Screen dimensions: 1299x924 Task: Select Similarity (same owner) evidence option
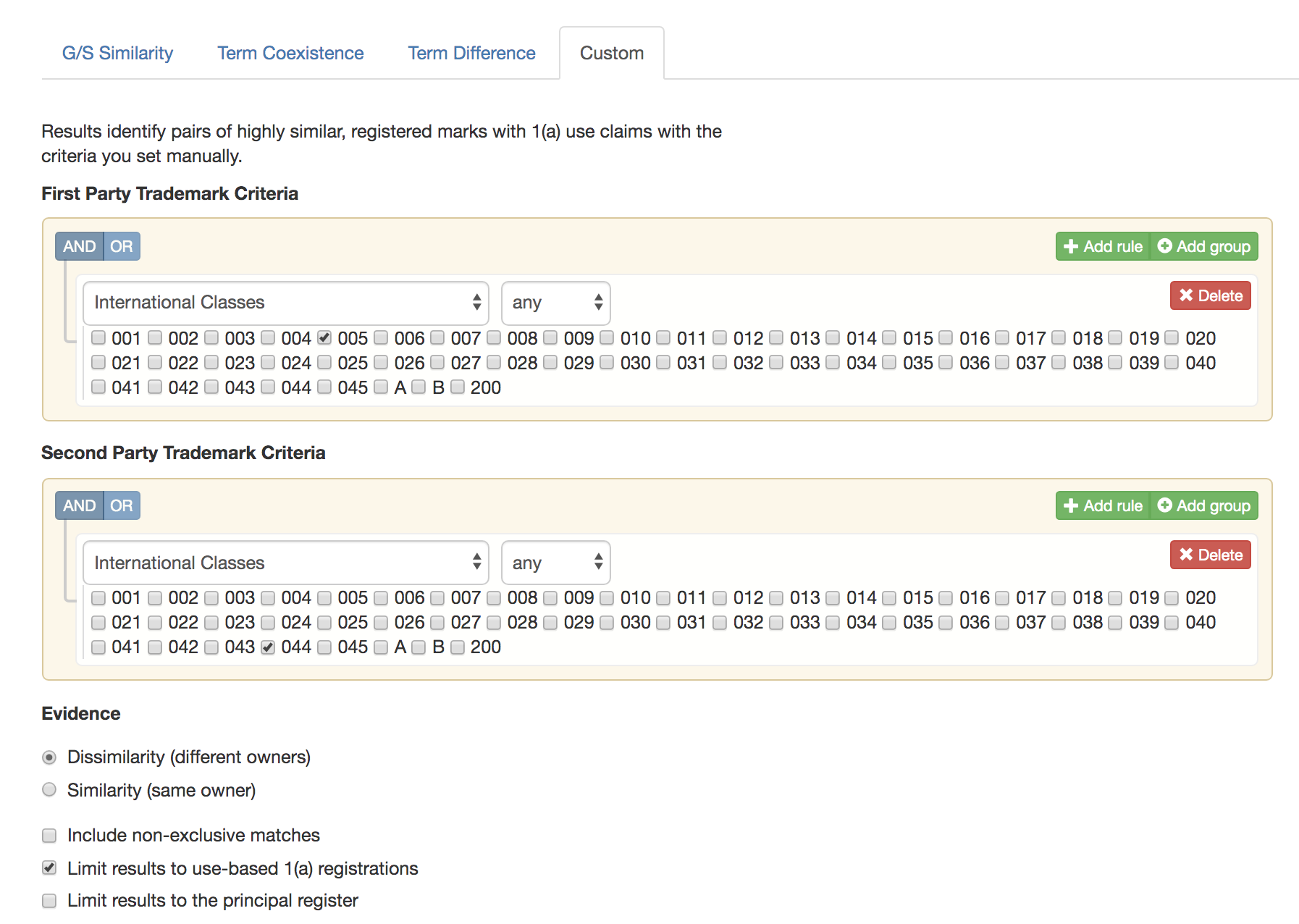tap(49, 790)
